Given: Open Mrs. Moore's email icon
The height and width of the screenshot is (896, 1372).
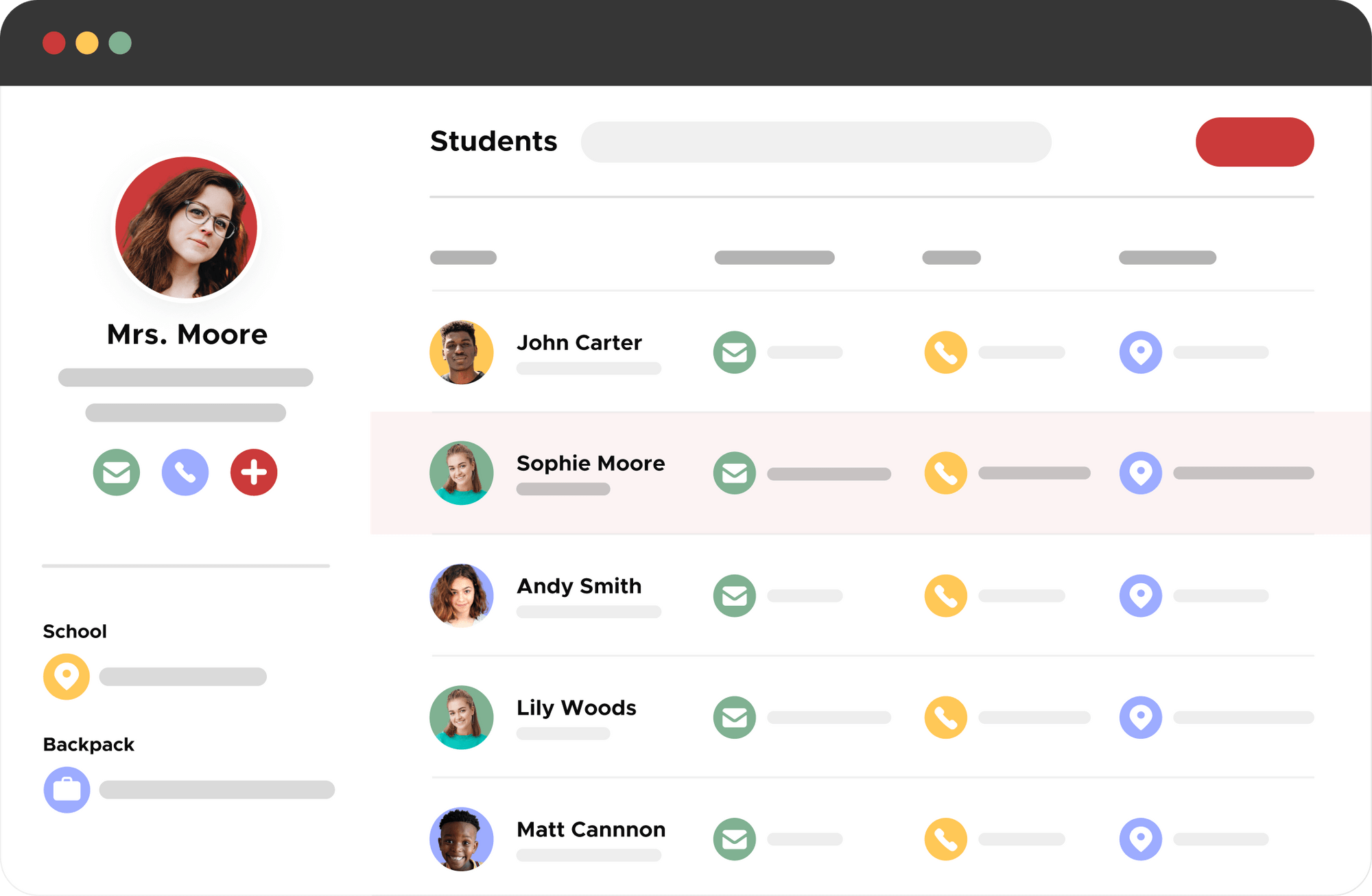Looking at the screenshot, I should (116, 472).
